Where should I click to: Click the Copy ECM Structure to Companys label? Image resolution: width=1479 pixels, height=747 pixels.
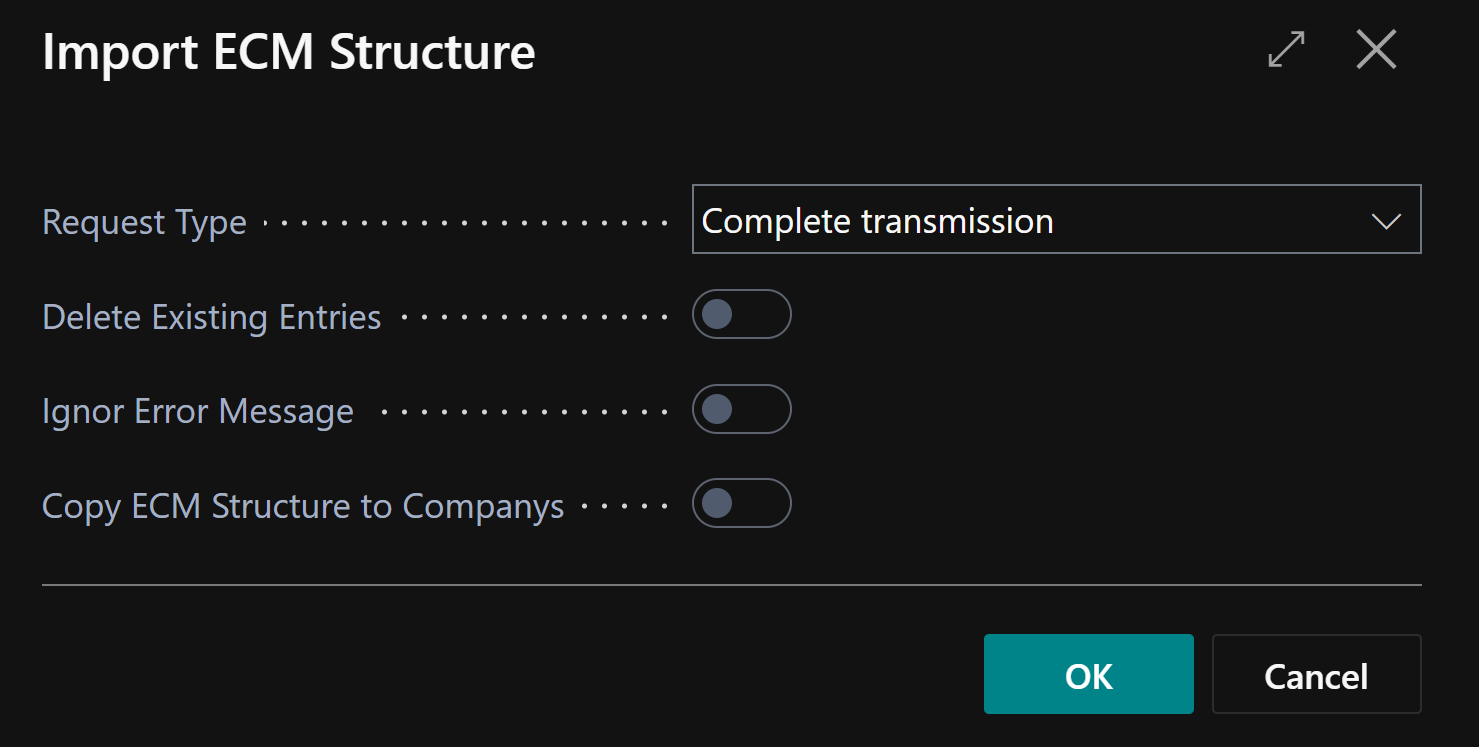(x=303, y=506)
